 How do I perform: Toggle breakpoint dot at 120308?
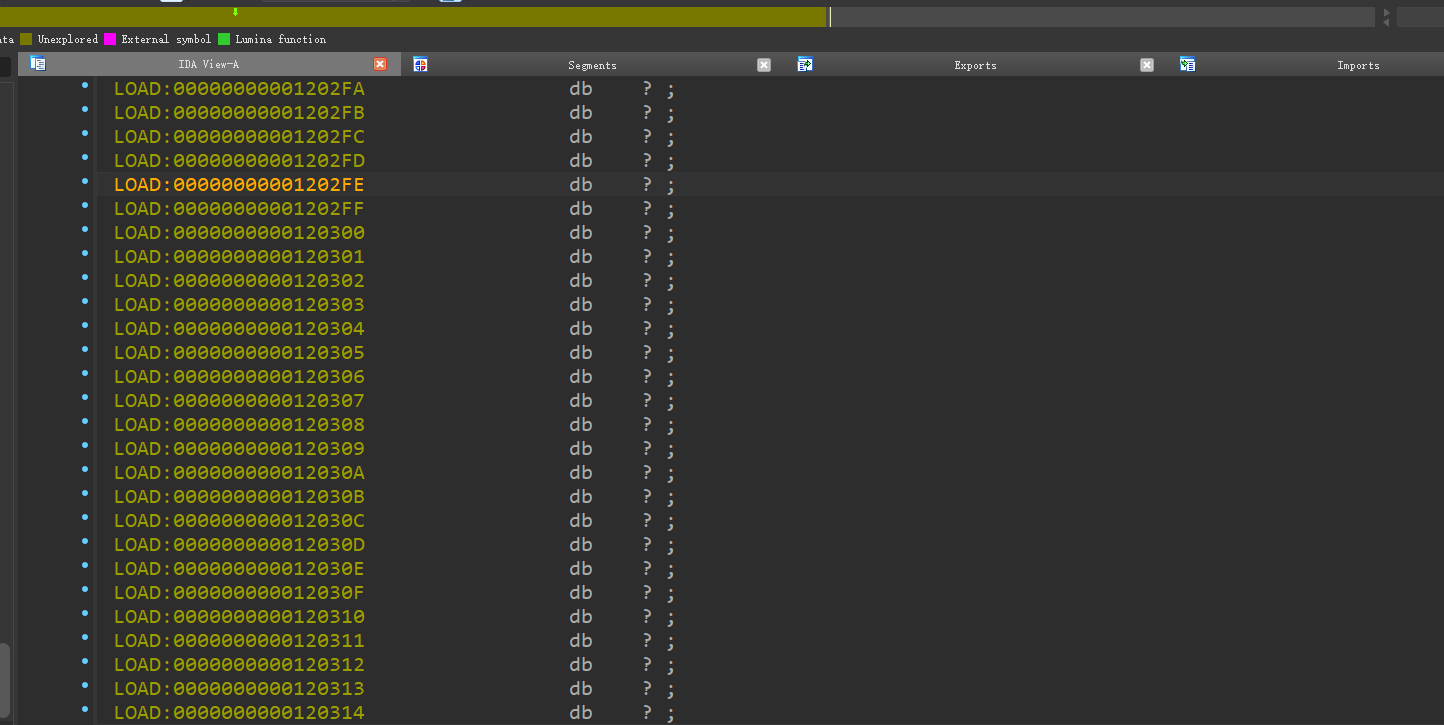[85, 422]
